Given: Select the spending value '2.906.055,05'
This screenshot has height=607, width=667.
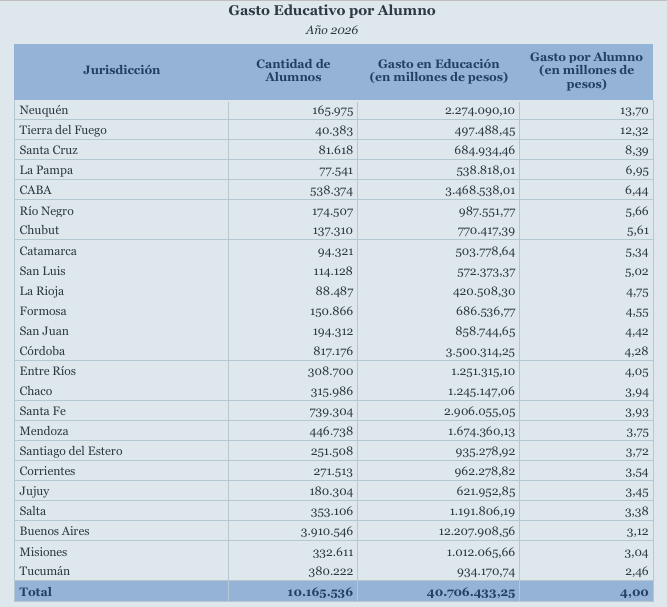Looking at the screenshot, I should click(x=479, y=412).
